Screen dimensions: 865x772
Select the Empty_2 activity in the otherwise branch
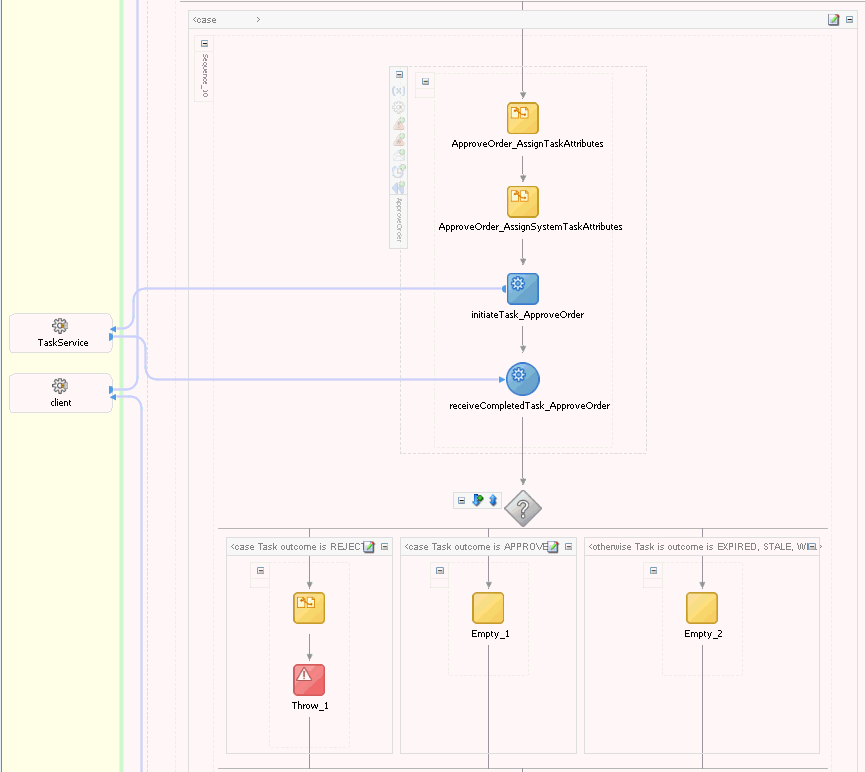[x=701, y=605]
